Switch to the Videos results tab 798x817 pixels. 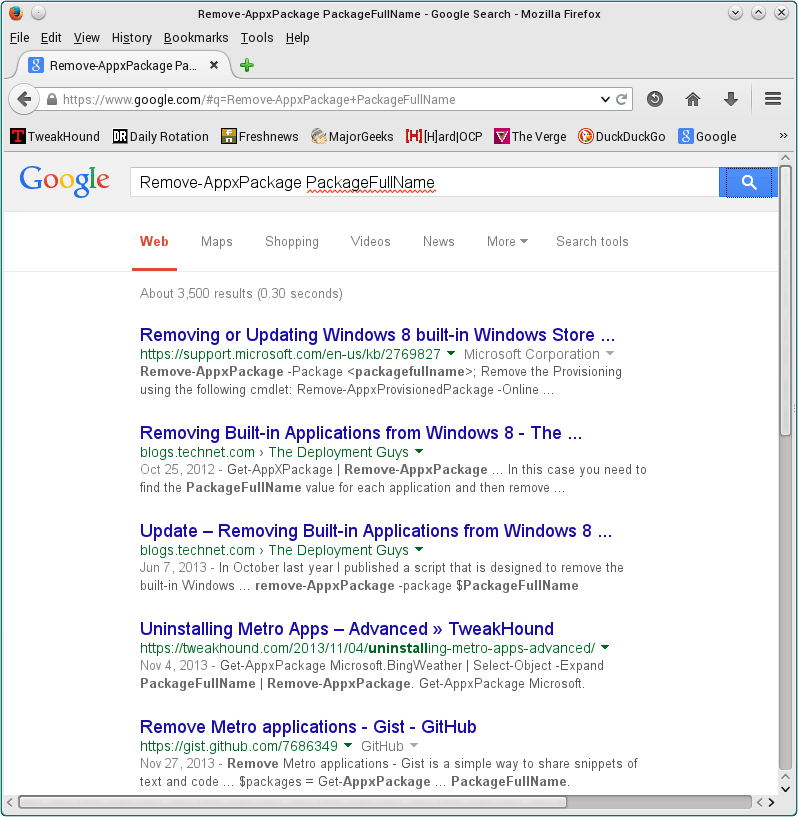point(370,241)
